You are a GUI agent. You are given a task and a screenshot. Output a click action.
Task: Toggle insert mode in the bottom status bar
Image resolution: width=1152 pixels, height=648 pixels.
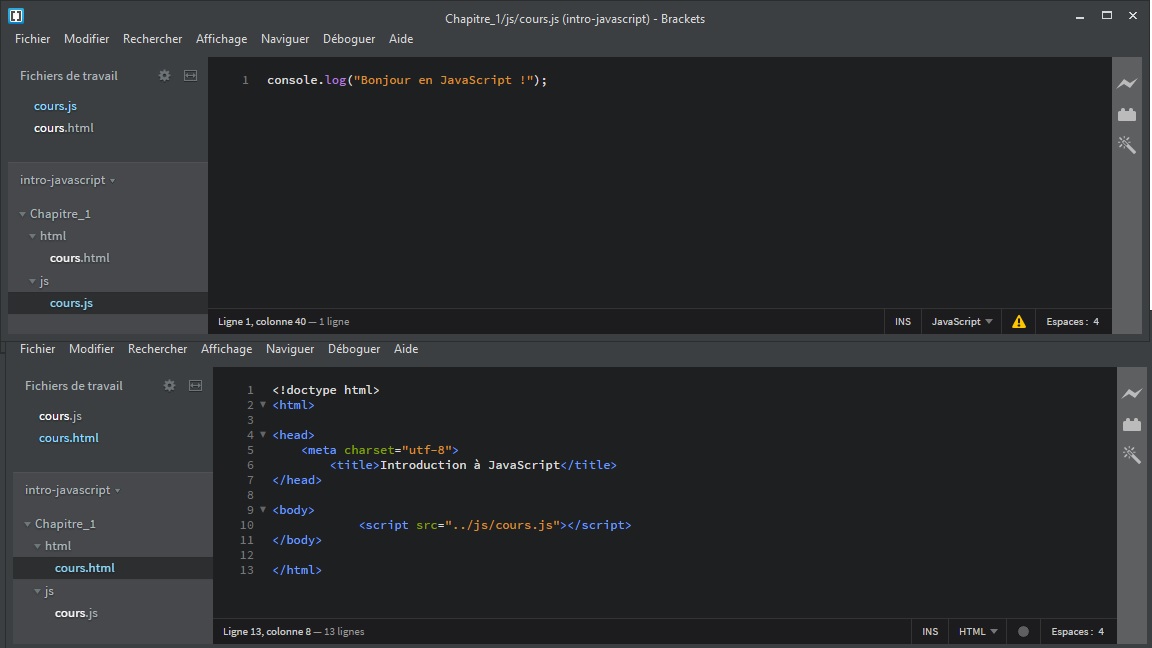tap(929, 631)
